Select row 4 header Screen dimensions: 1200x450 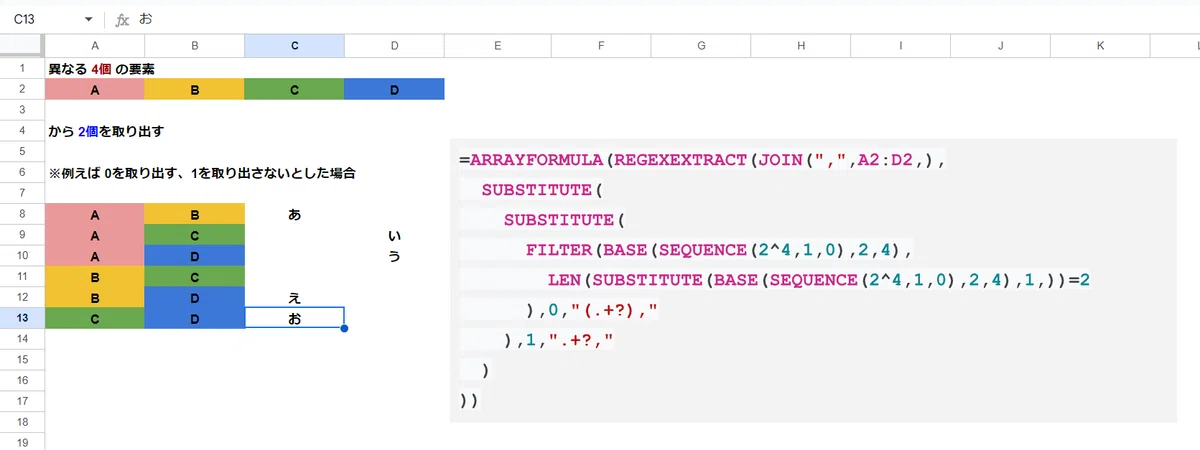22,131
